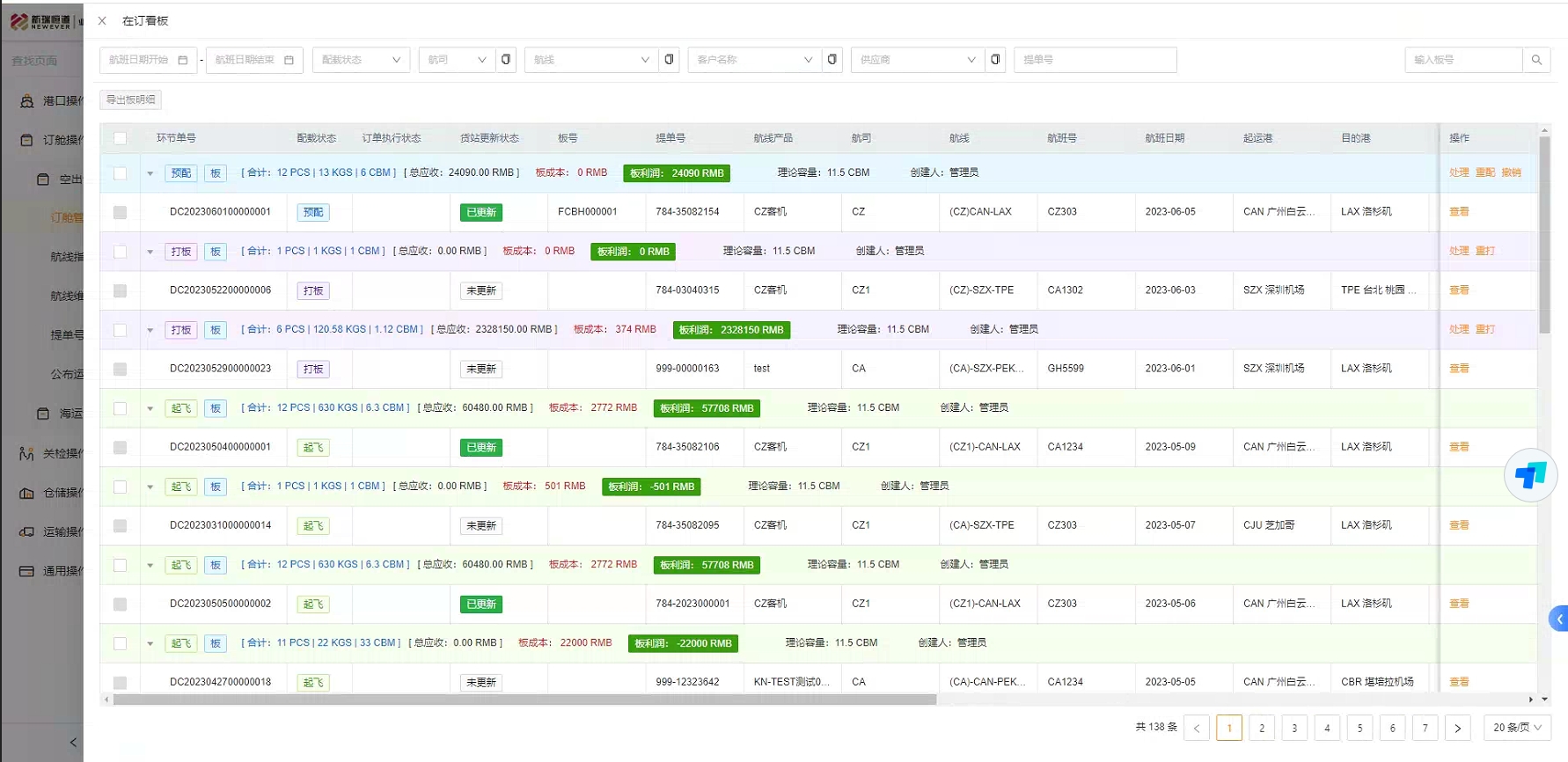1568x762 pixels.
Task: Check the box for the 预配 24090 RMB group
Action: tap(121, 173)
